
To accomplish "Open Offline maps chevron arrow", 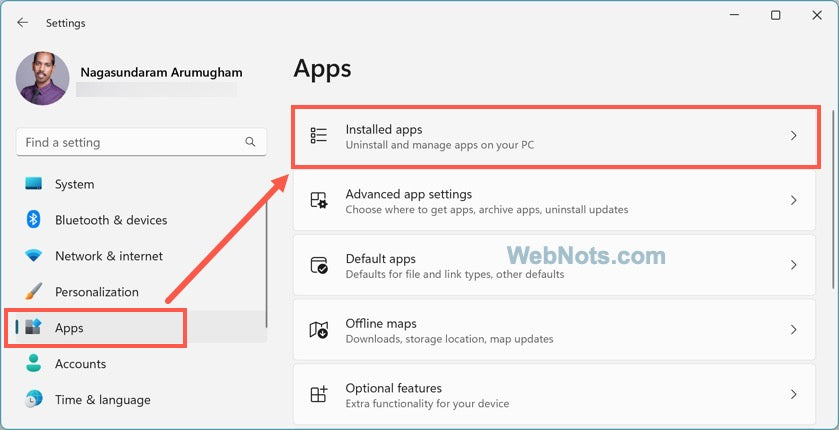I will (x=794, y=330).
